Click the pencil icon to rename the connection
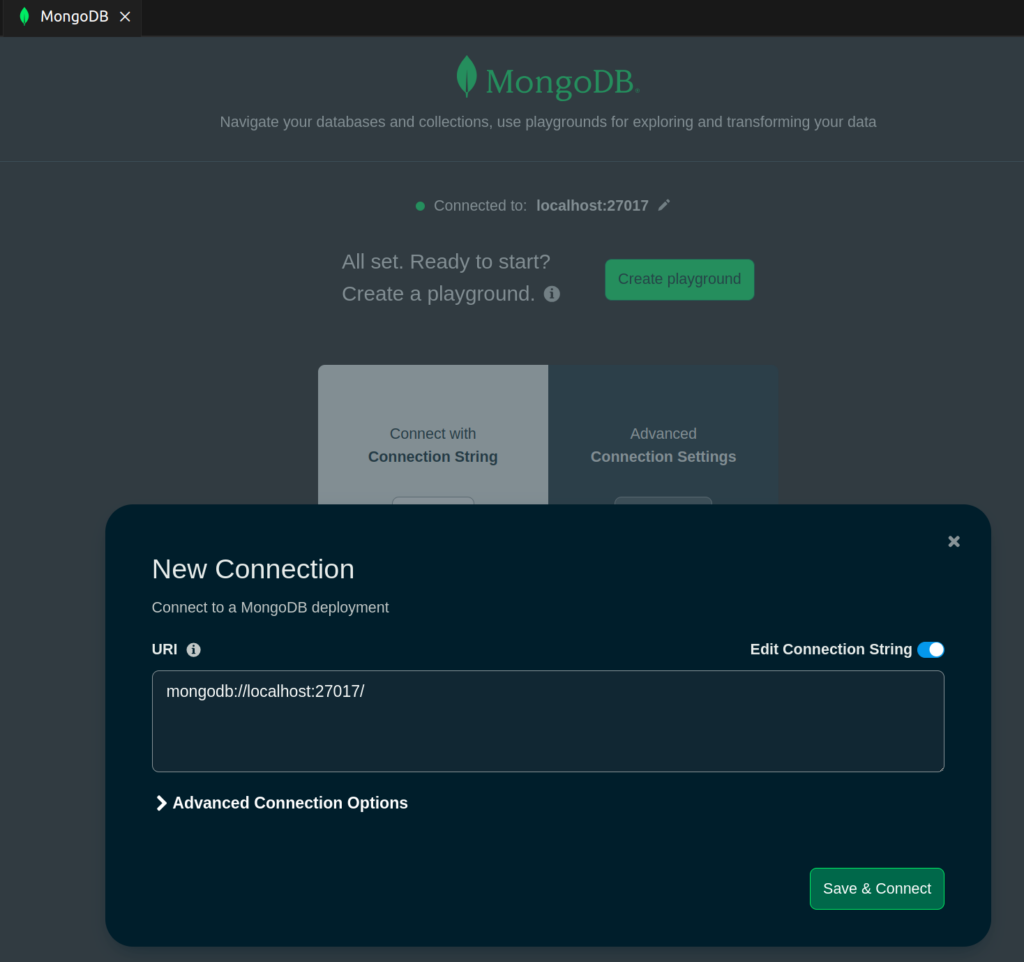Screen dimensions: 1024x962 pos(665,205)
